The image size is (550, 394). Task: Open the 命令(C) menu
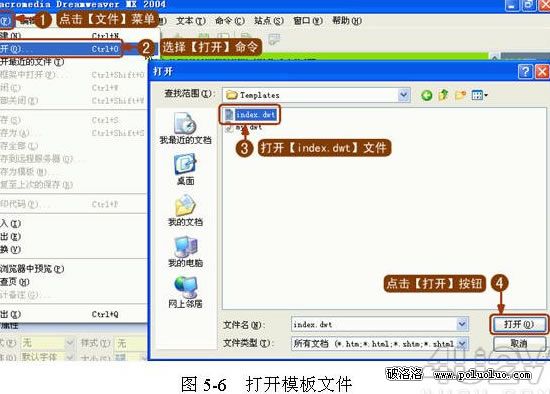pyautogui.click(x=230, y=21)
